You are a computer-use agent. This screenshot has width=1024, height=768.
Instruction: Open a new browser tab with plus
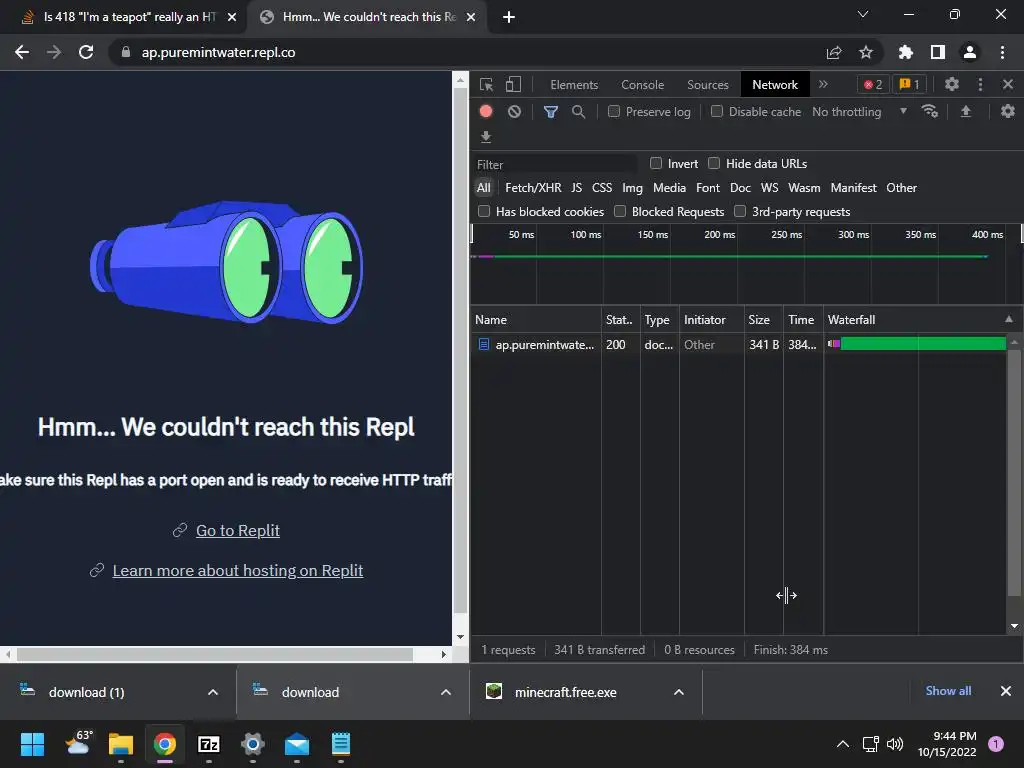click(x=509, y=17)
